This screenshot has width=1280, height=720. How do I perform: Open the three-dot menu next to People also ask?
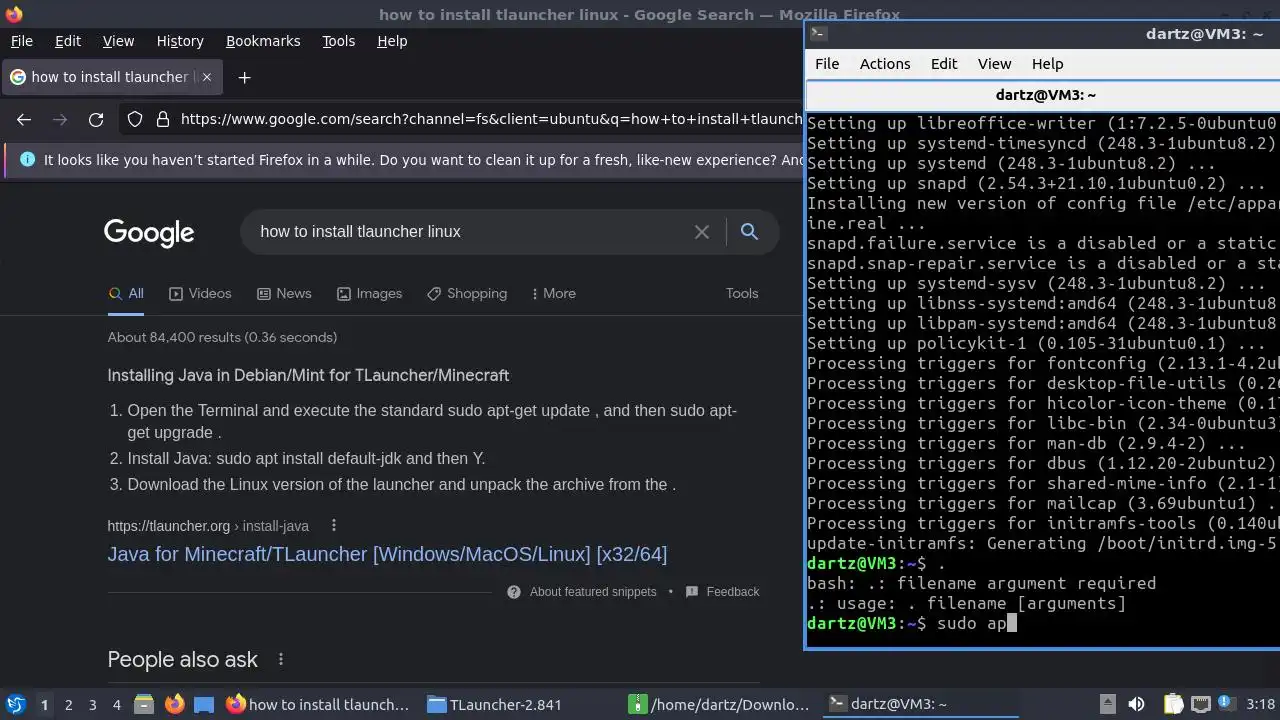[281, 660]
